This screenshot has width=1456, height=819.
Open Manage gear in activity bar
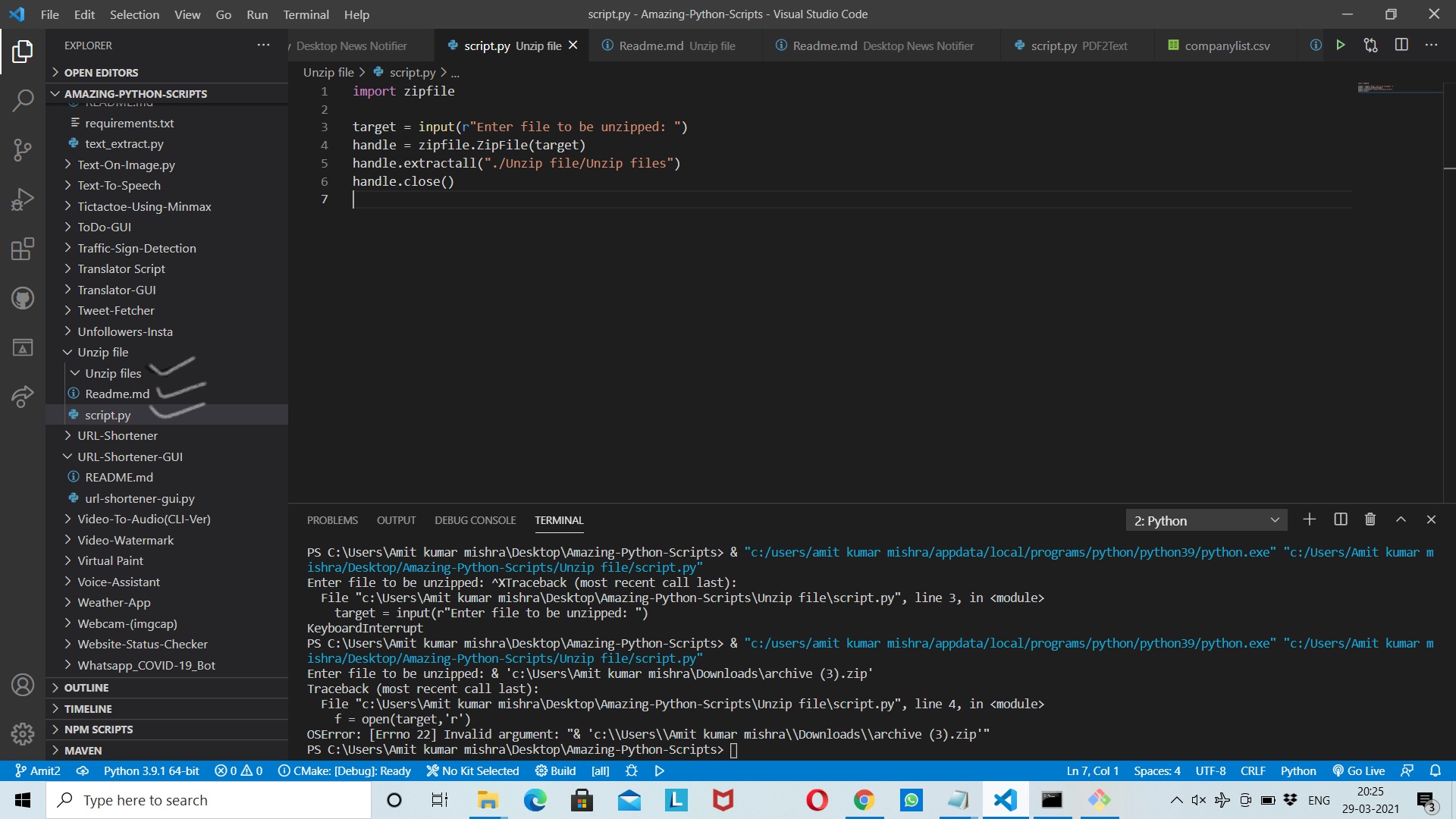(23, 733)
